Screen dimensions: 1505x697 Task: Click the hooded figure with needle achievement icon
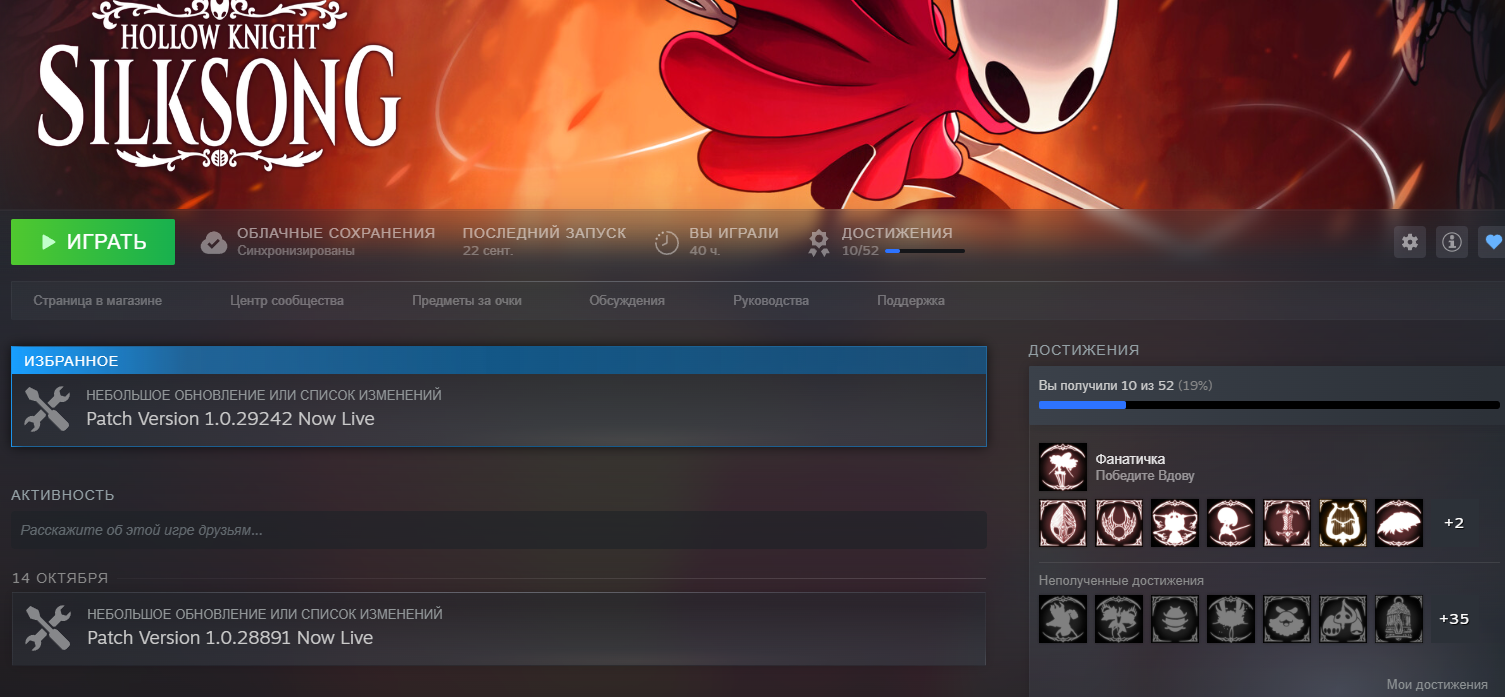tap(1231, 523)
